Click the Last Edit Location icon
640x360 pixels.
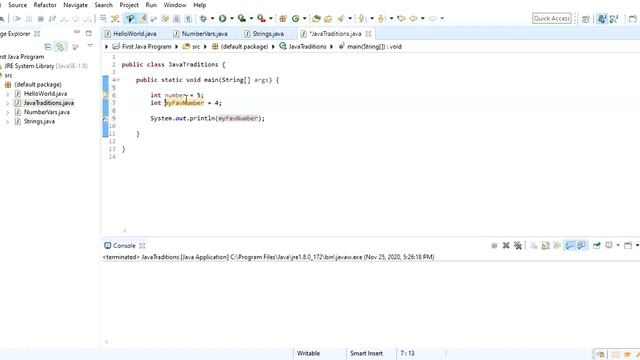pyautogui.click(x=401, y=18)
